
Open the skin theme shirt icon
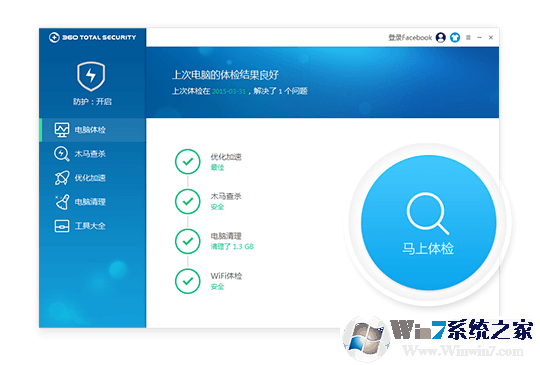click(x=455, y=37)
